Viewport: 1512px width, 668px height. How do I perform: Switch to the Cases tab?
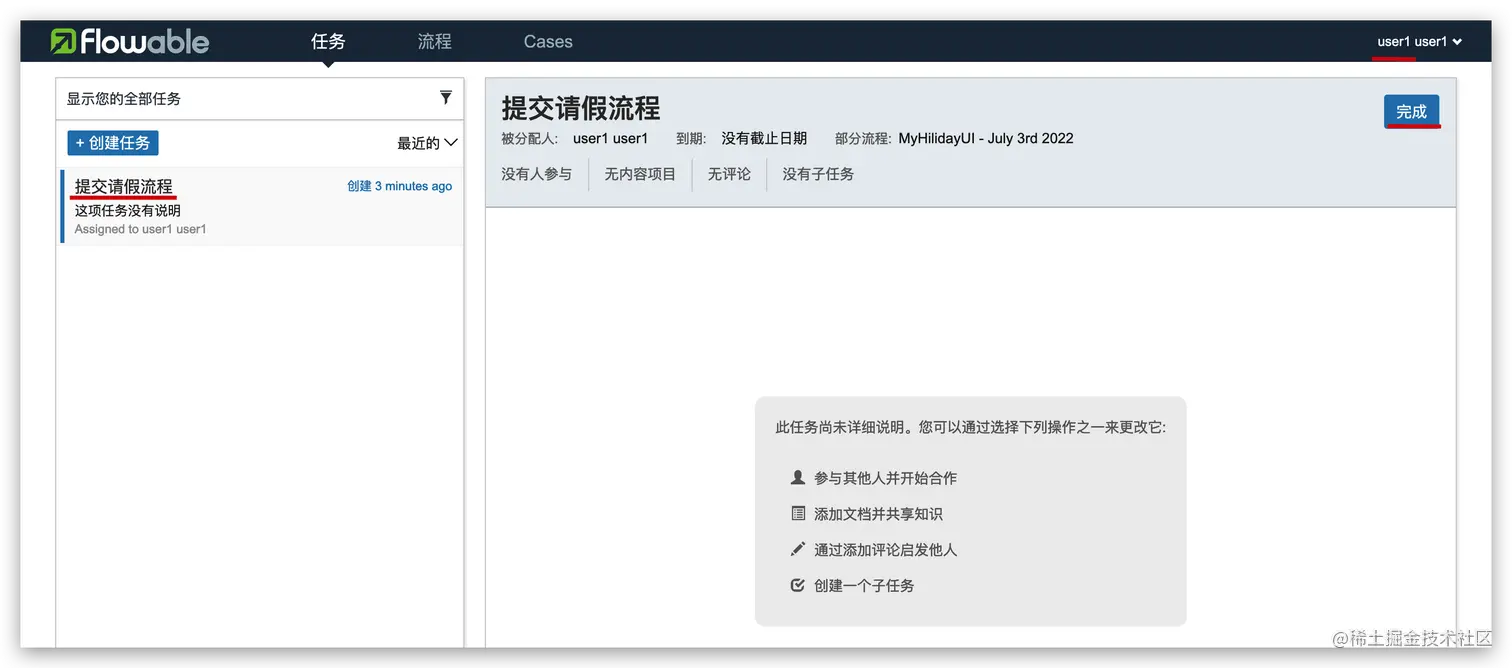548,41
